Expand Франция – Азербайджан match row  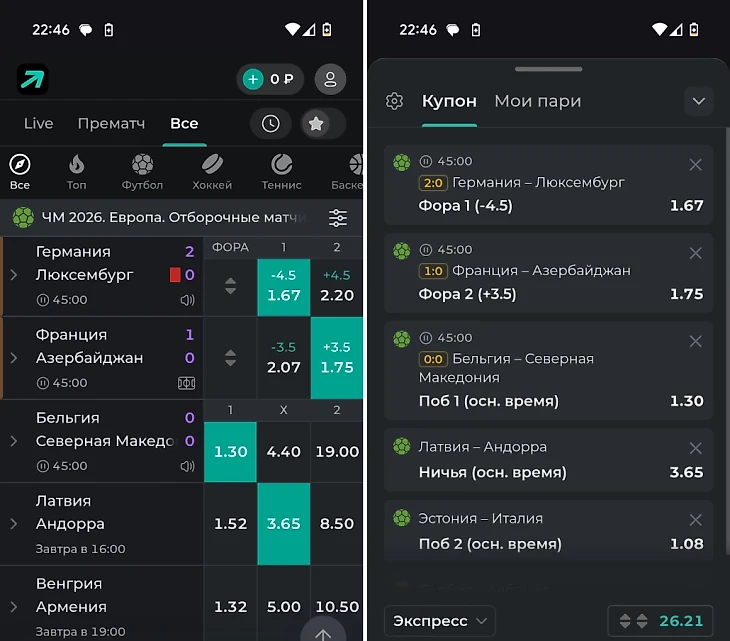[x=14, y=358]
